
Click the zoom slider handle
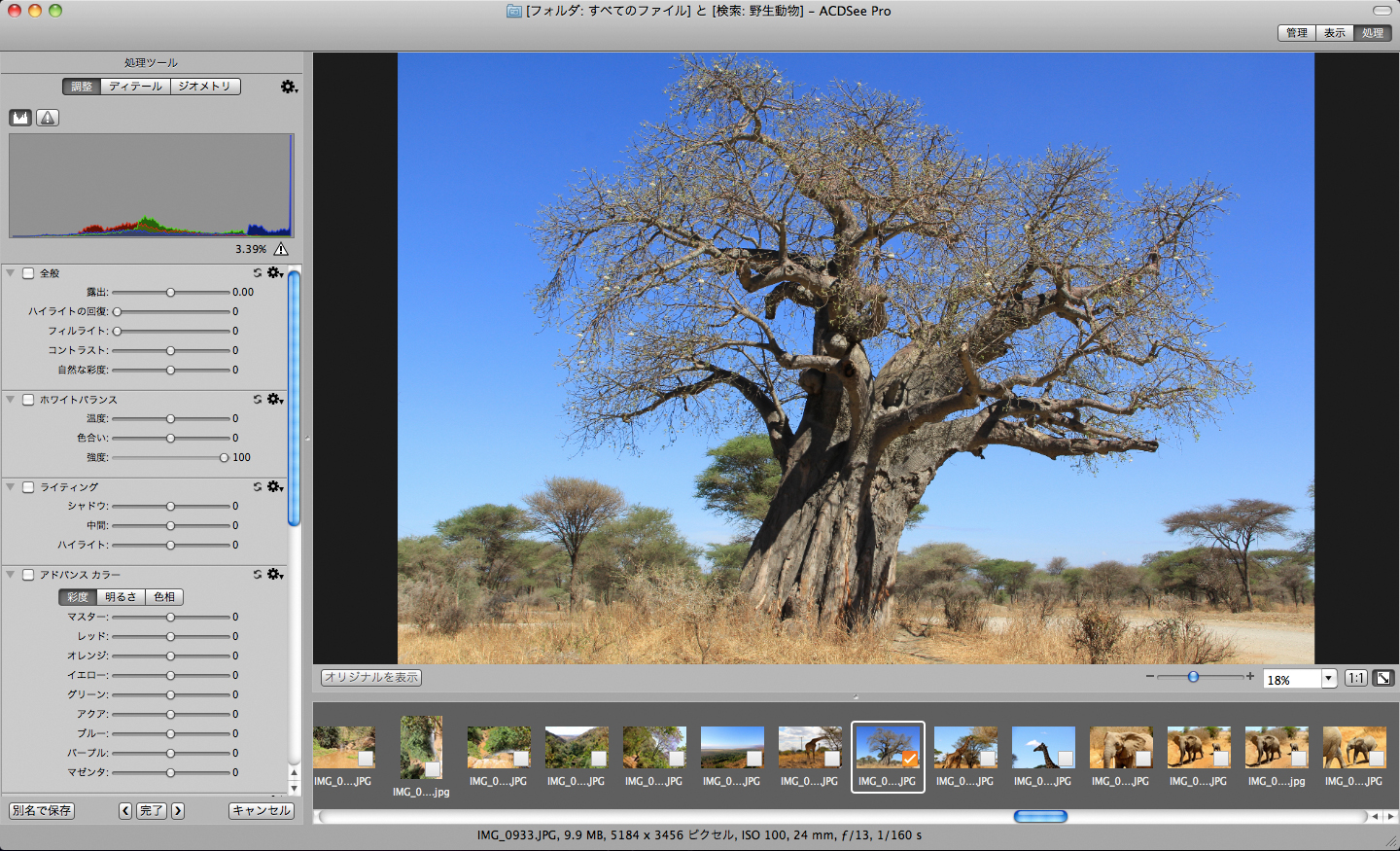(x=1193, y=677)
